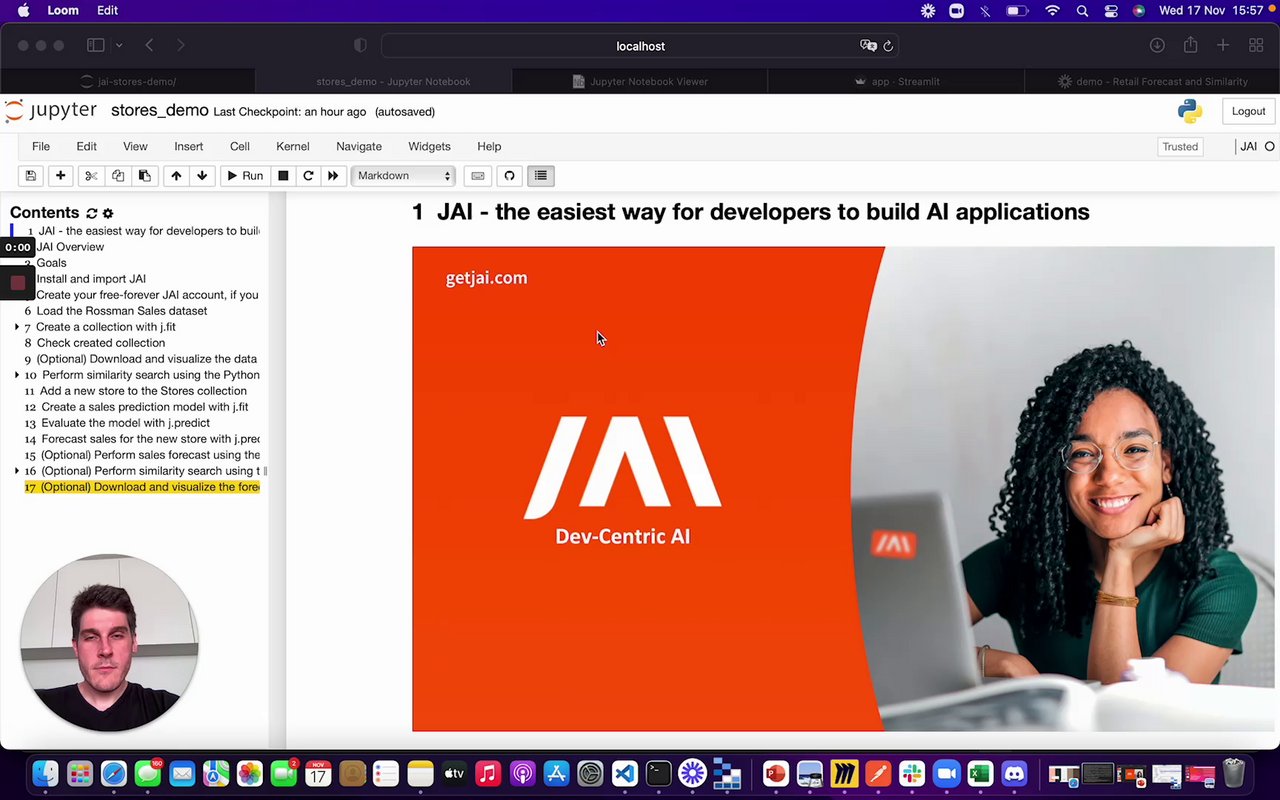Open the Widgets menu
The image size is (1280, 800).
430,146
